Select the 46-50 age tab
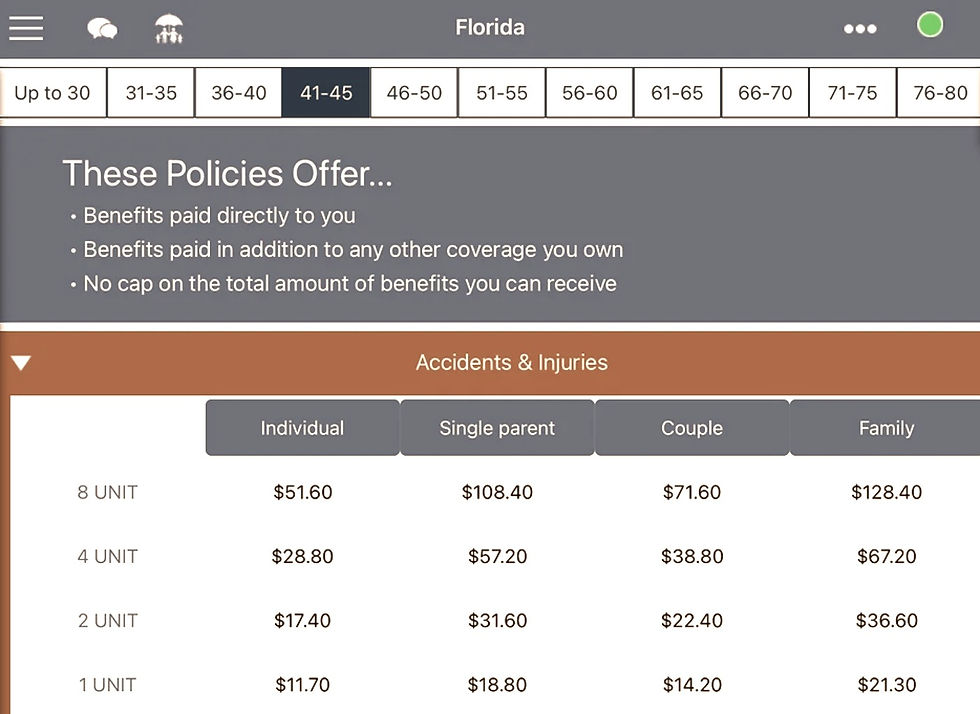This screenshot has width=980, height=714. coord(414,93)
